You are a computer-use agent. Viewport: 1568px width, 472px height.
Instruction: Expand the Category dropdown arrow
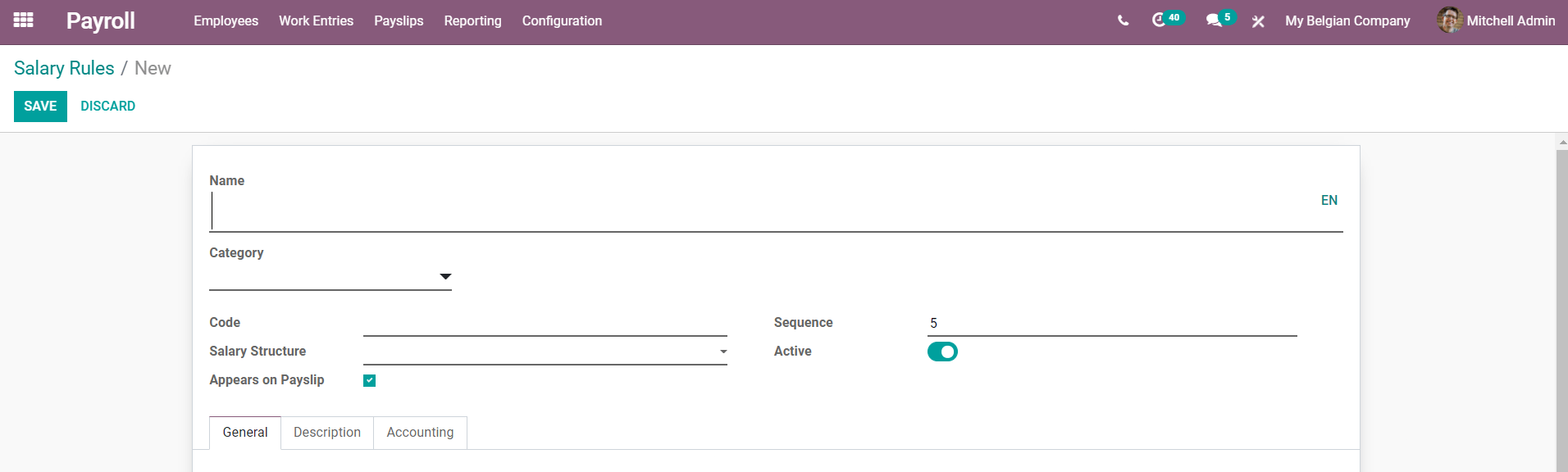pyautogui.click(x=445, y=277)
